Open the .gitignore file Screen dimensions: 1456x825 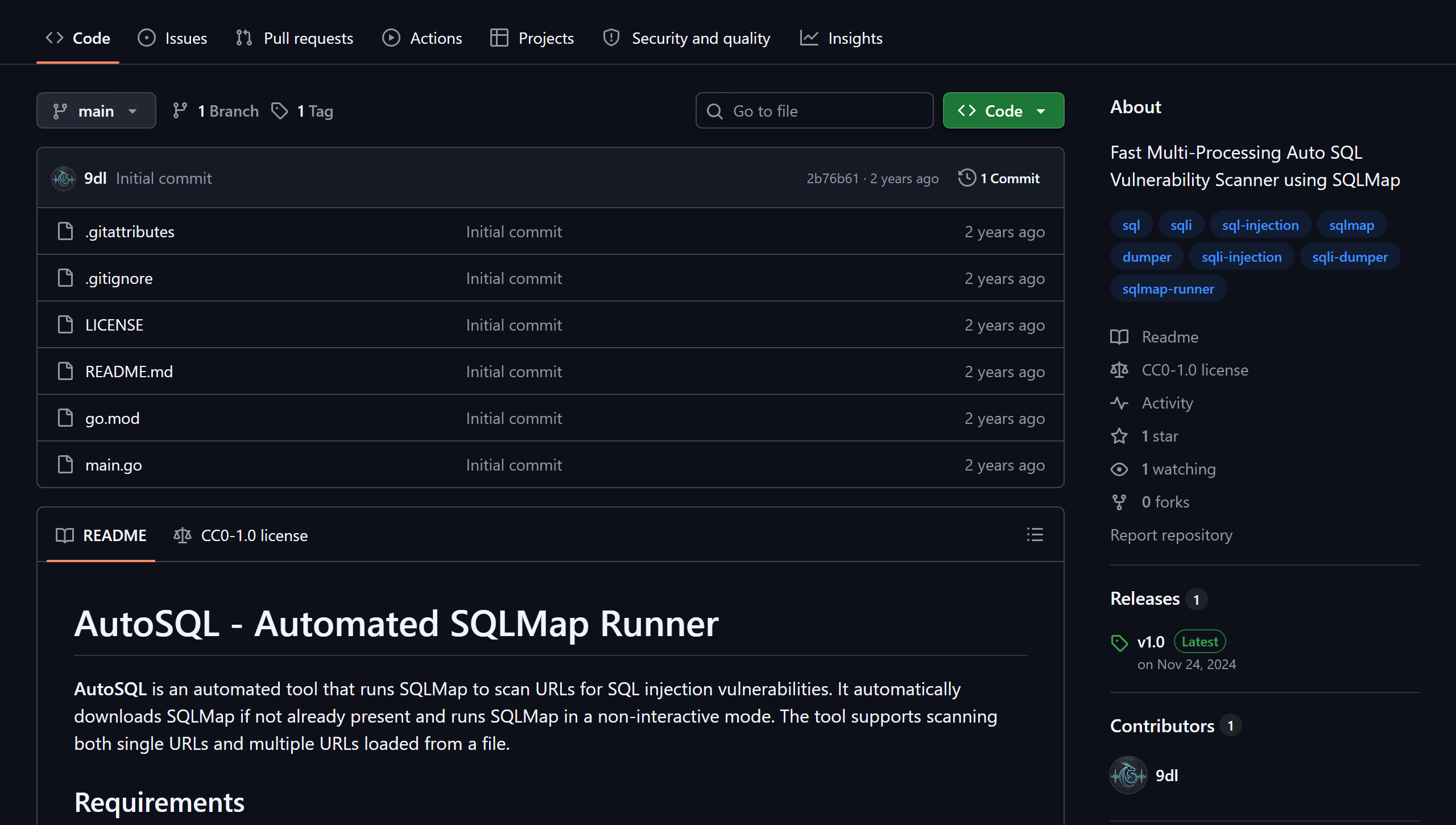pos(119,279)
